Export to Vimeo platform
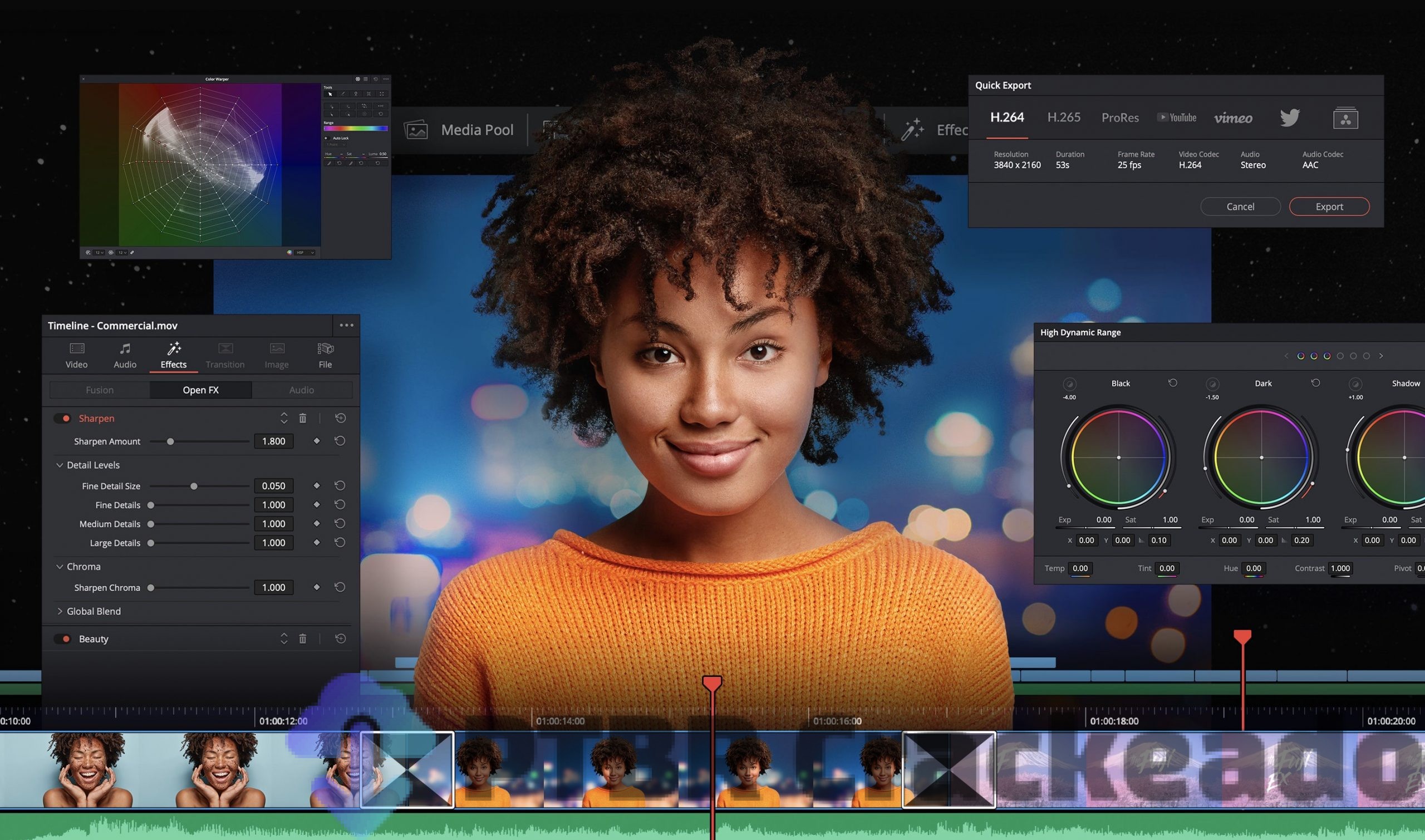 tap(1233, 117)
